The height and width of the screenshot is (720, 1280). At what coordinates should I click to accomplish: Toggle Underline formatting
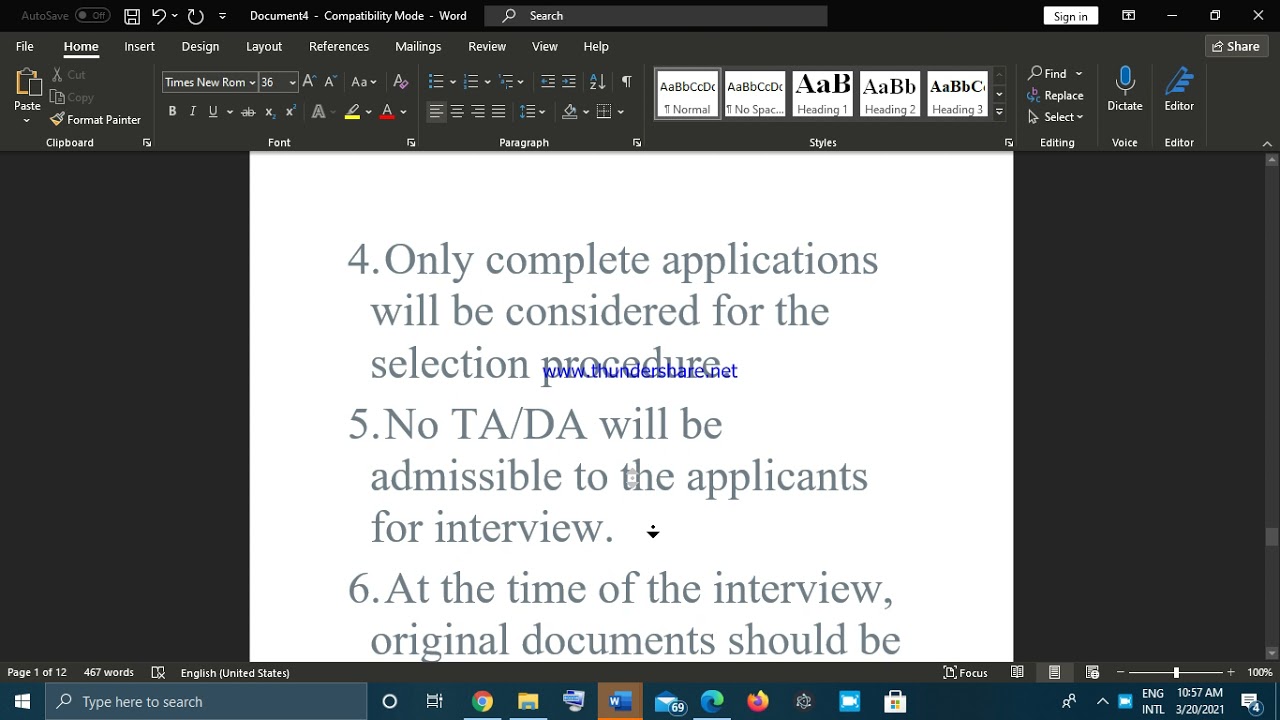(213, 111)
